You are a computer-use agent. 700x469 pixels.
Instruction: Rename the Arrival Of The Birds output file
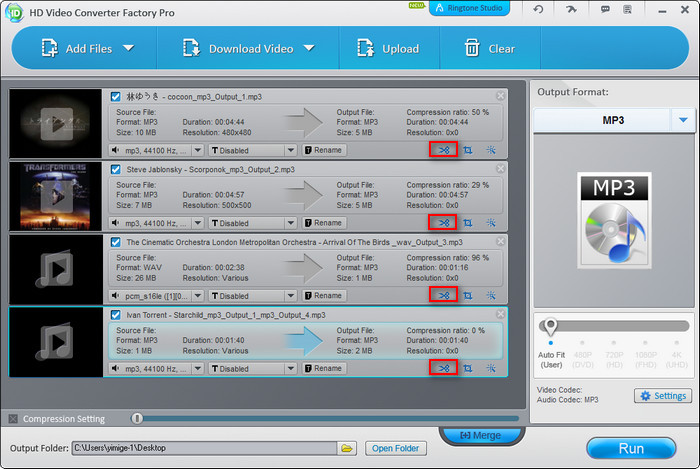coord(324,295)
